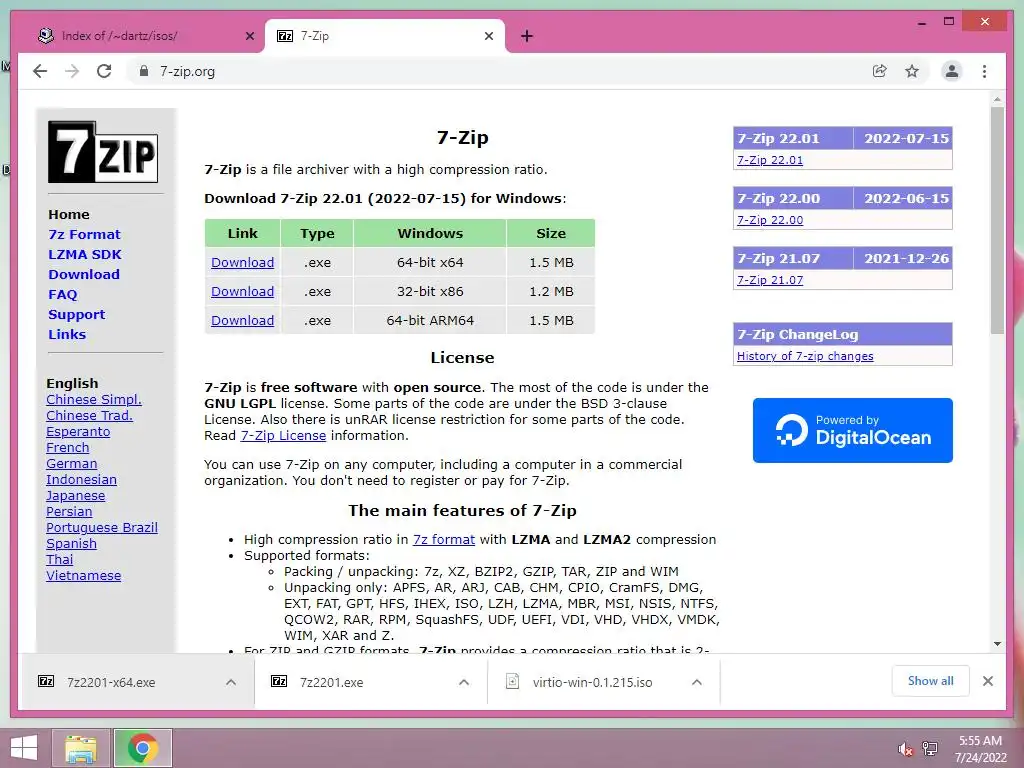Switch language to Persian
The image size is (1024, 768).
(x=69, y=511)
